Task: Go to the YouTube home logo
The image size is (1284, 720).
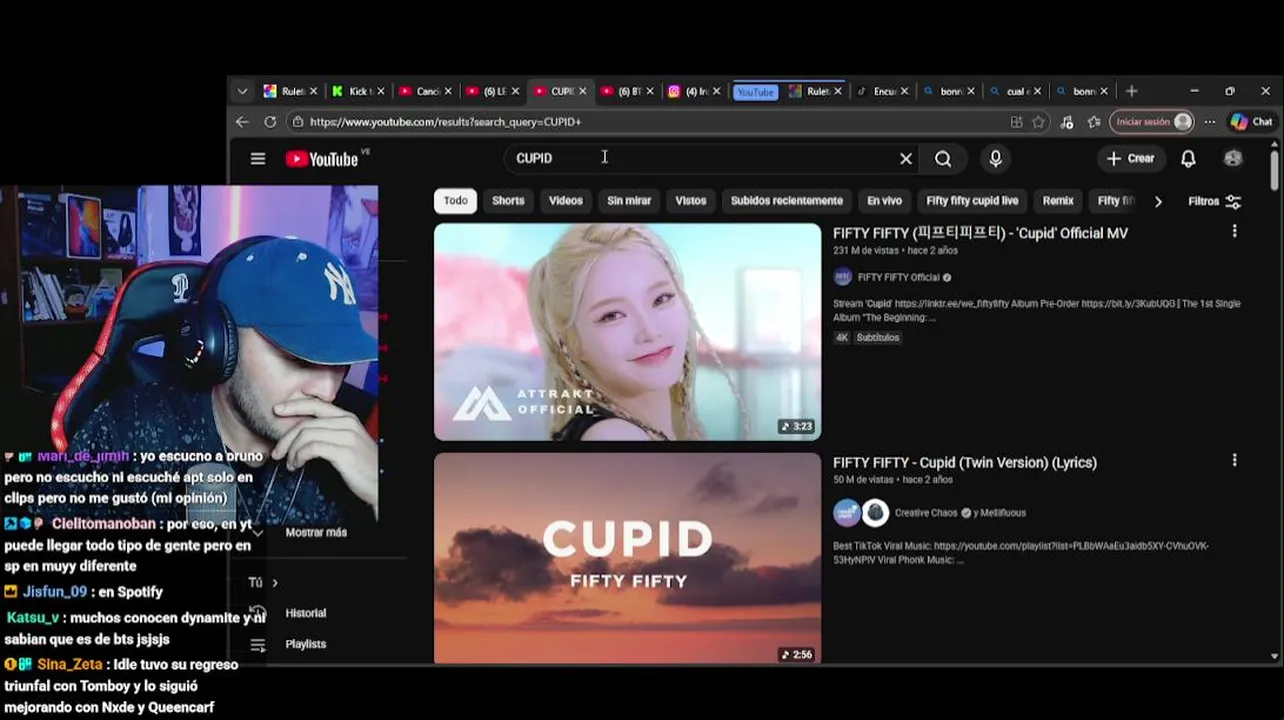Action: [x=322, y=159]
